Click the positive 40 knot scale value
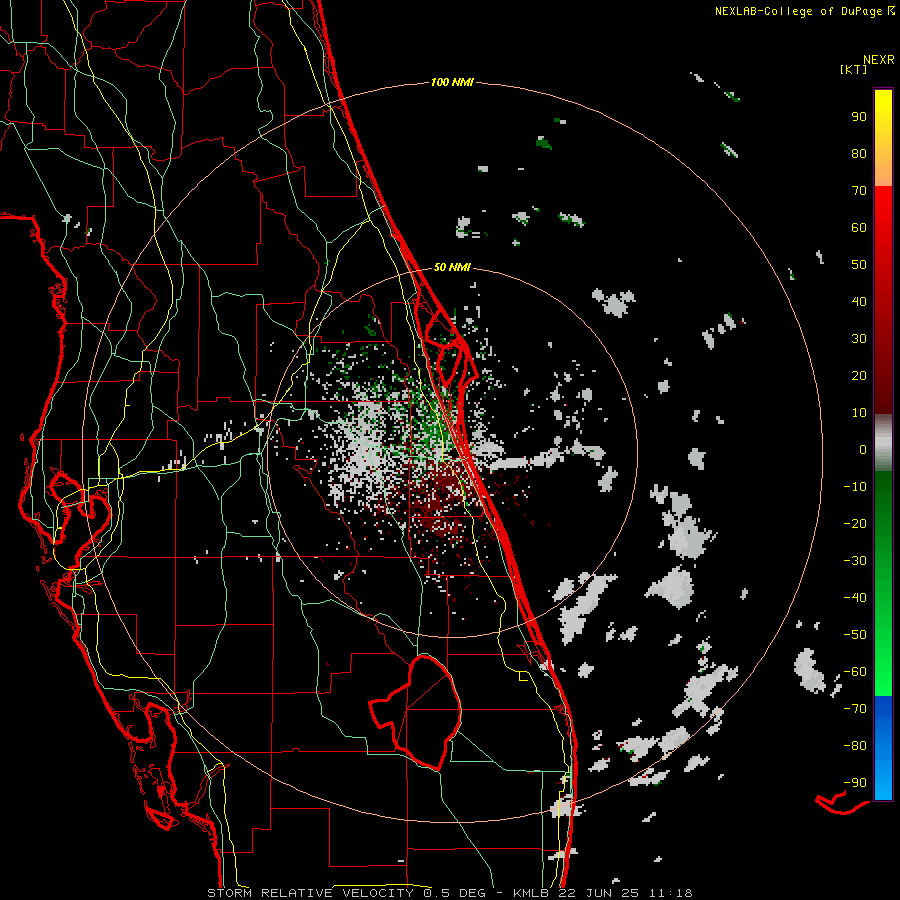 (859, 301)
